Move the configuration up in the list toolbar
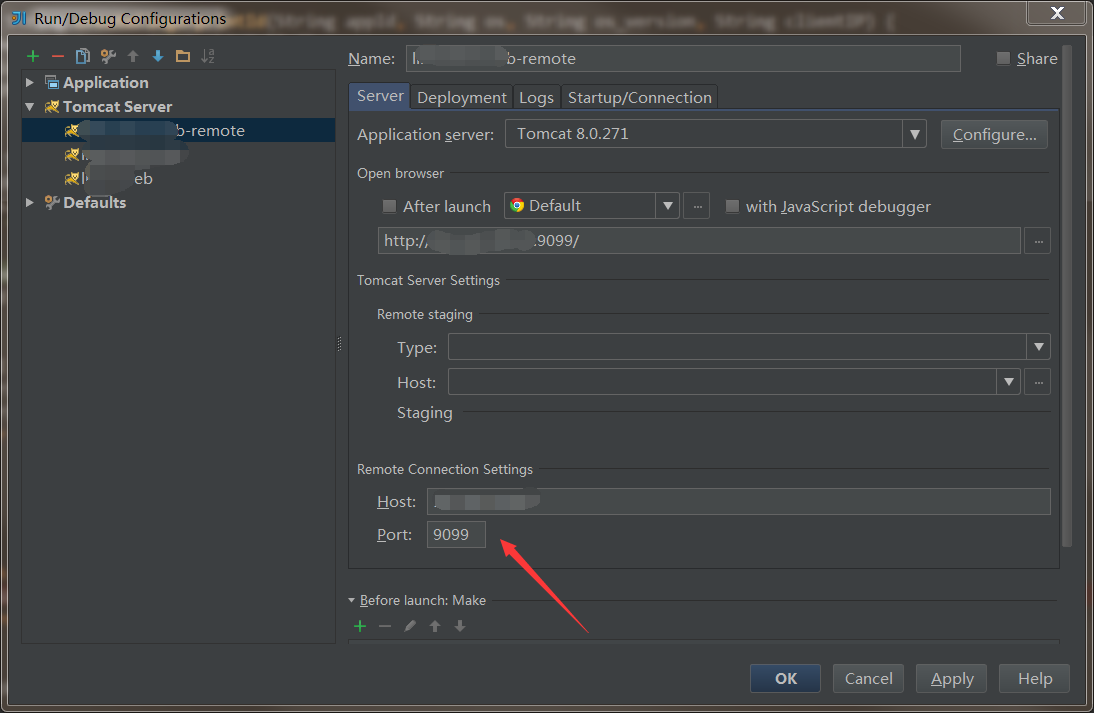The image size is (1094, 713). [133, 57]
